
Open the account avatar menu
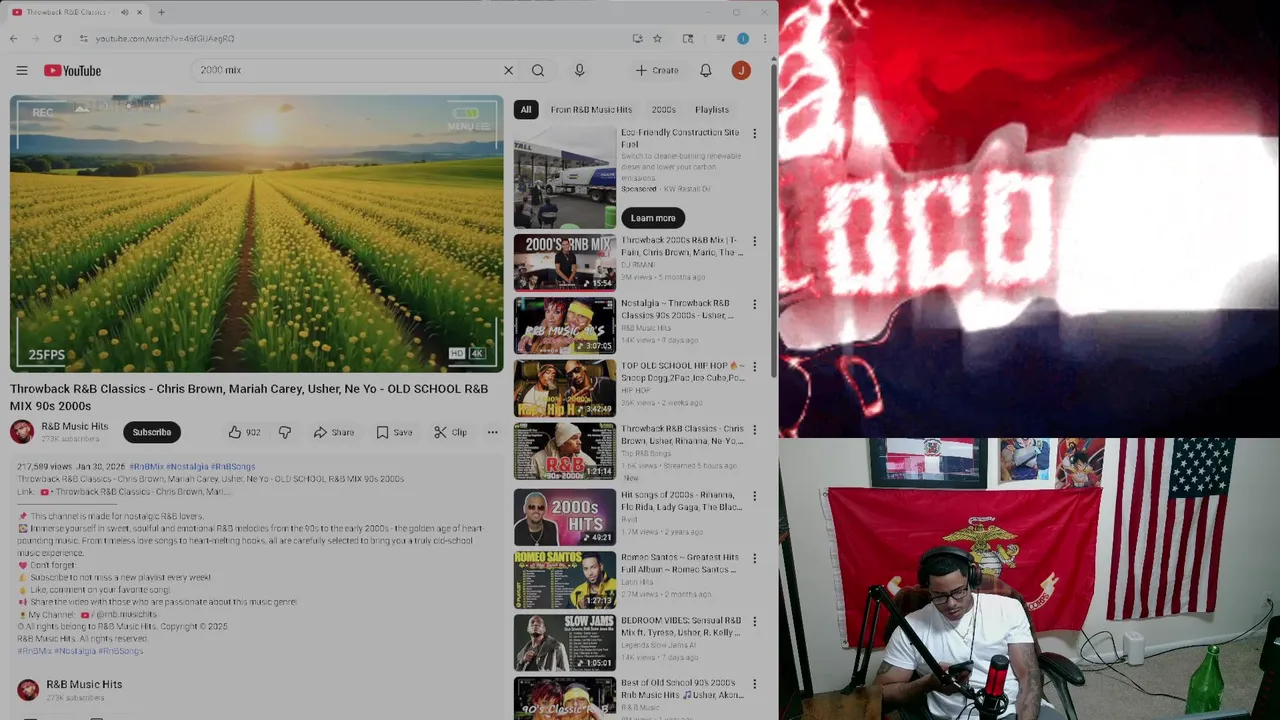(x=741, y=70)
